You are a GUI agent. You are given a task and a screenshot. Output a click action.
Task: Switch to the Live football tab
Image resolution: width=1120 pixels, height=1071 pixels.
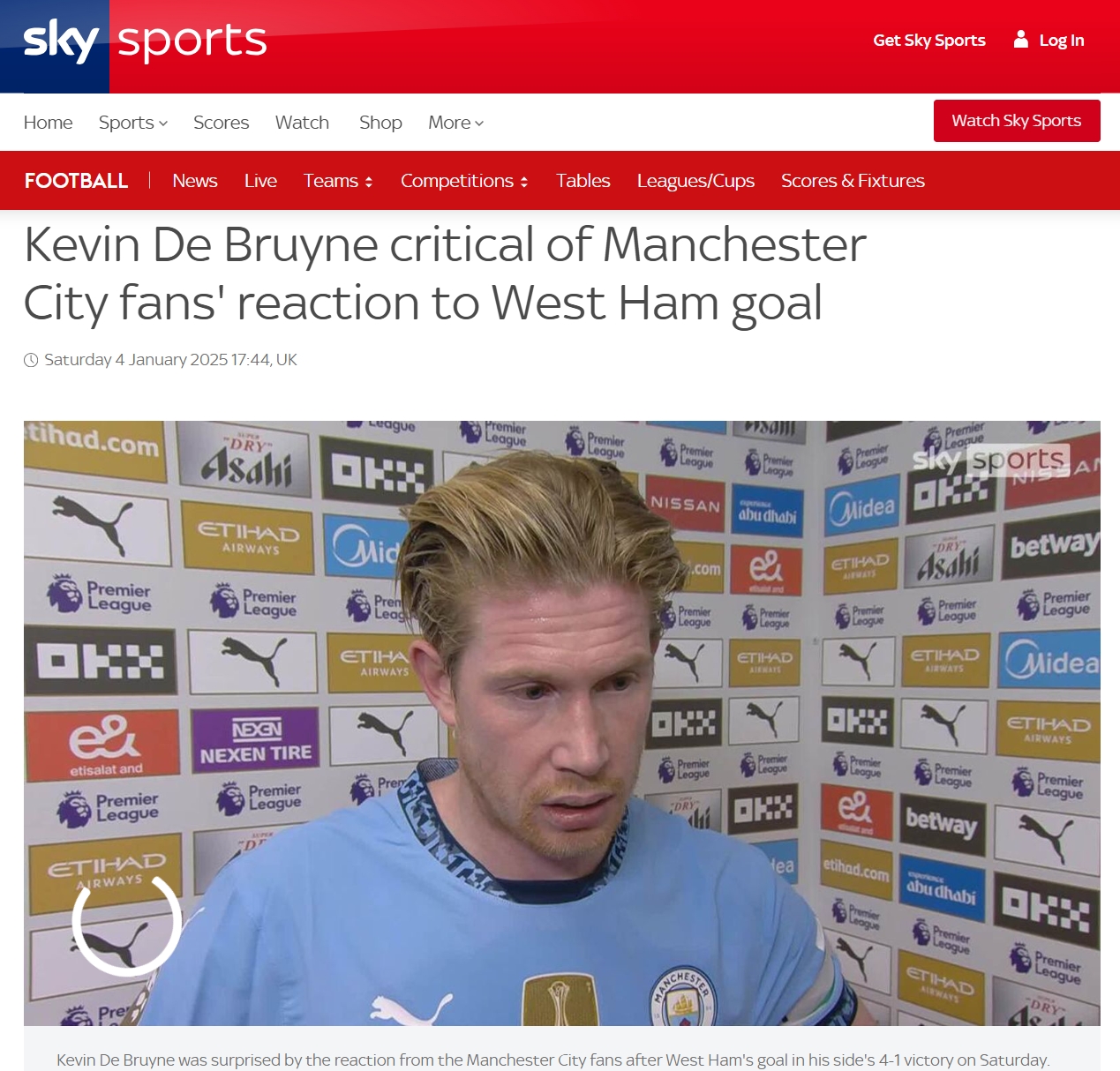click(260, 181)
